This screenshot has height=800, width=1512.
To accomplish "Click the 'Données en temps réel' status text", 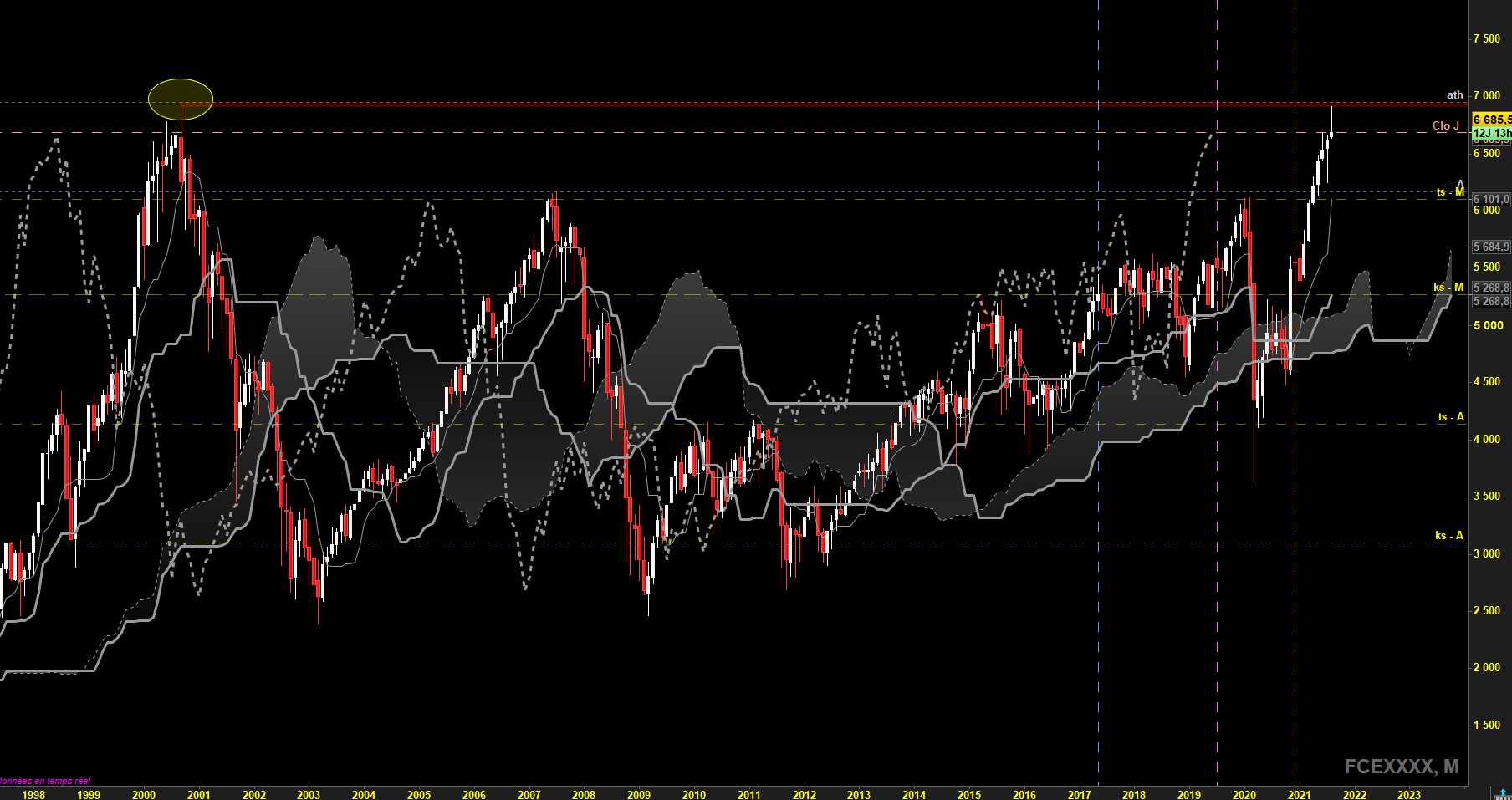I will [x=45, y=781].
